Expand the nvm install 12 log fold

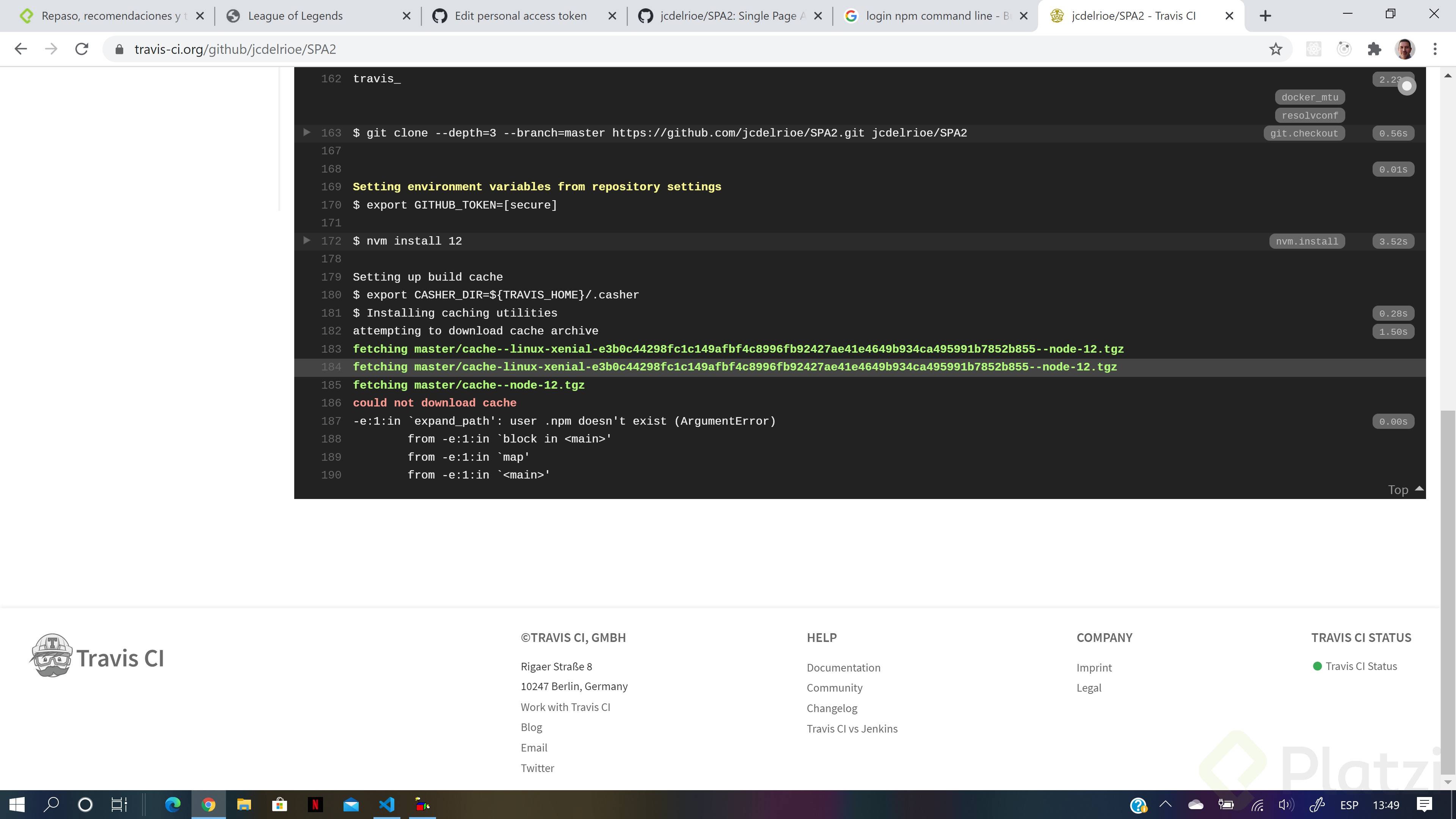(x=306, y=240)
